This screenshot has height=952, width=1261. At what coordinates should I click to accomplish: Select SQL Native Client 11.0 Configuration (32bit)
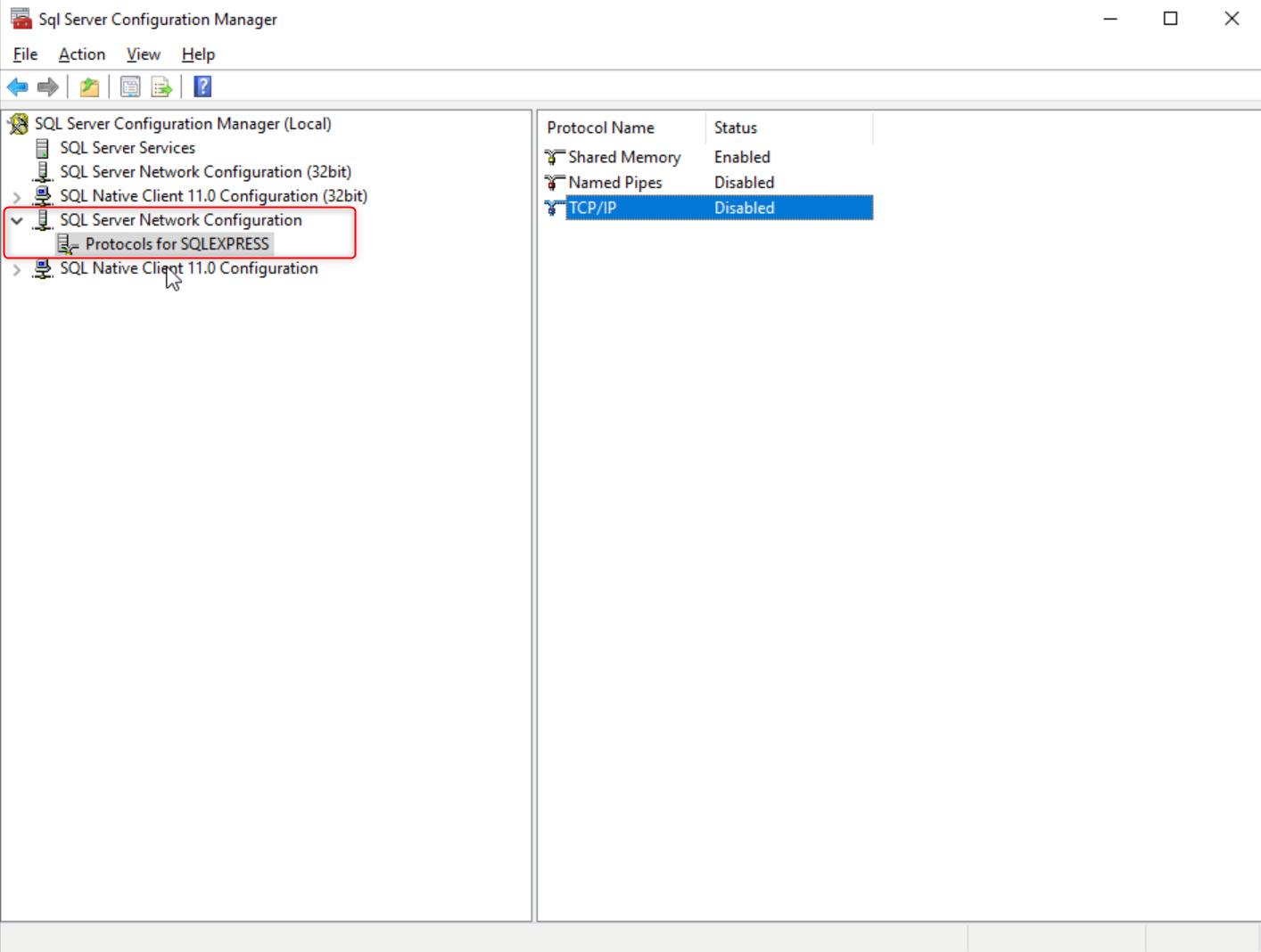(213, 196)
